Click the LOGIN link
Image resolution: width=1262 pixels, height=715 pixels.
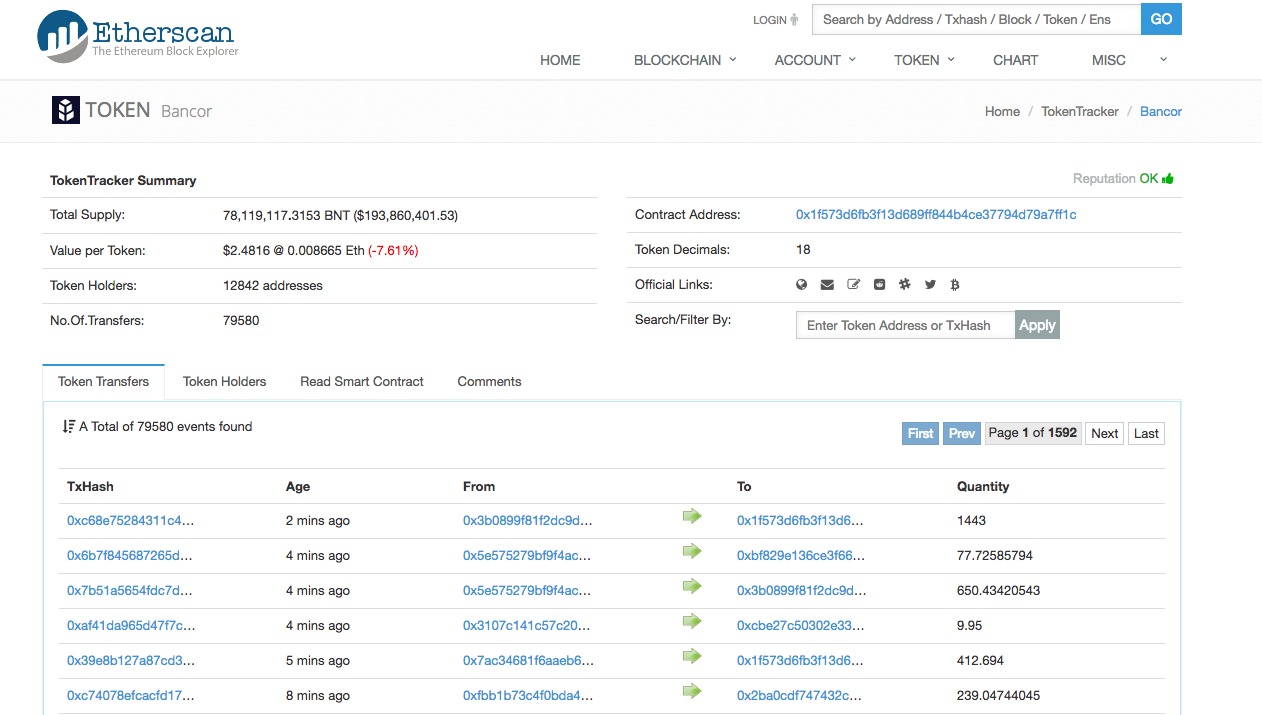(770, 20)
